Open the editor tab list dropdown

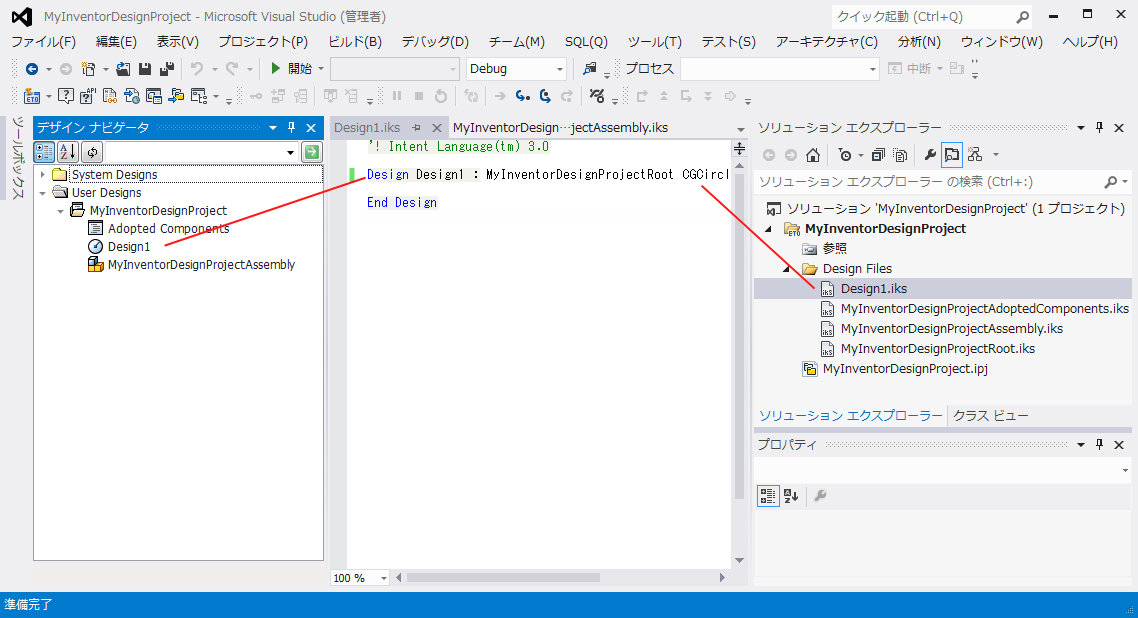tap(740, 129)
